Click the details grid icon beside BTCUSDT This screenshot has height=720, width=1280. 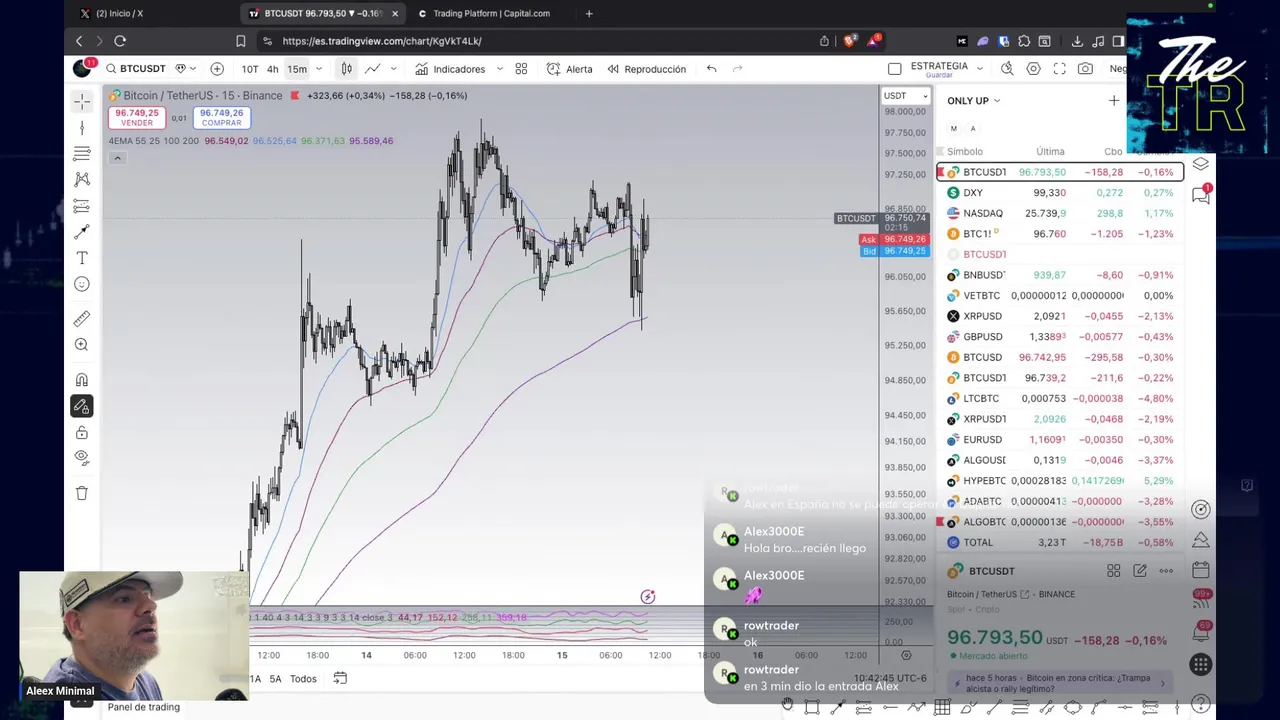(x=1113, y=571)
